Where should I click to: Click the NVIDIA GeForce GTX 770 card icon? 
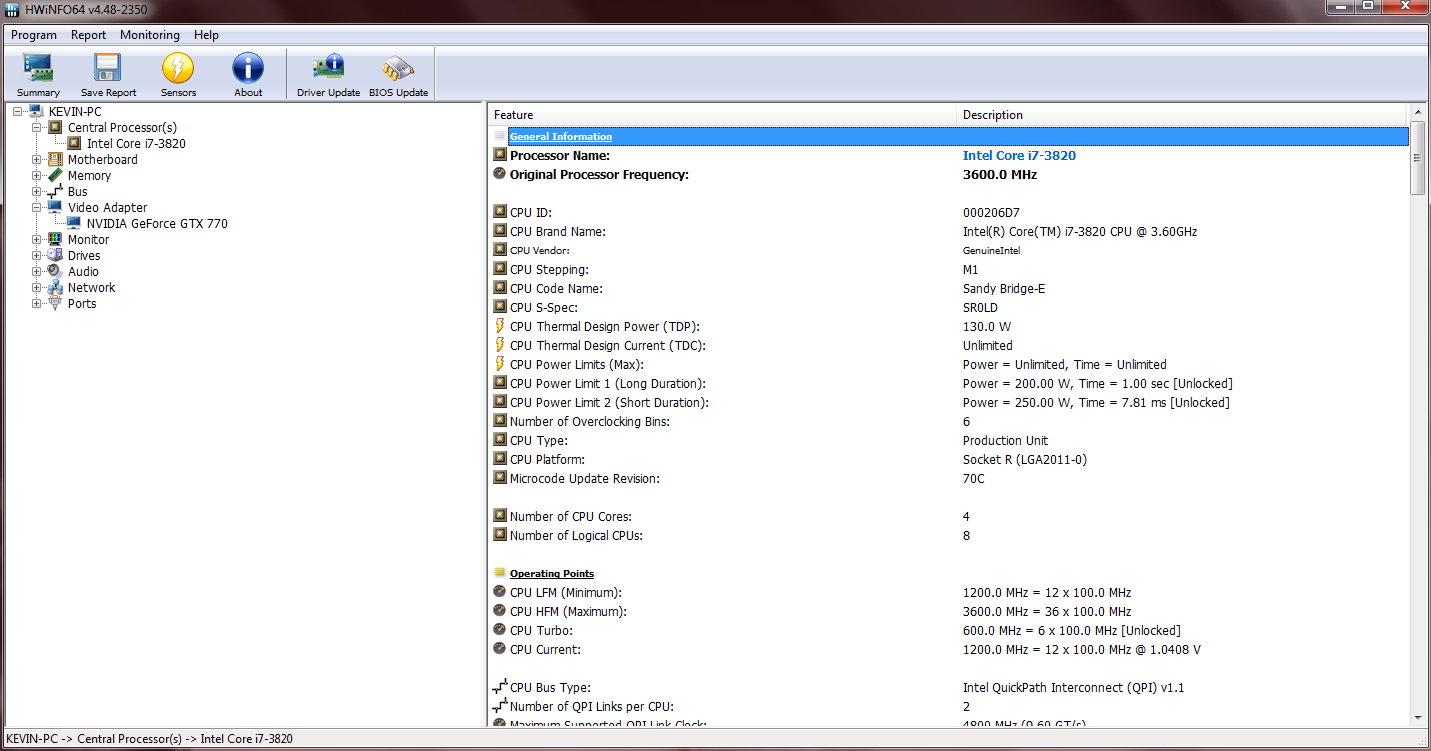(x=74, y=223)
